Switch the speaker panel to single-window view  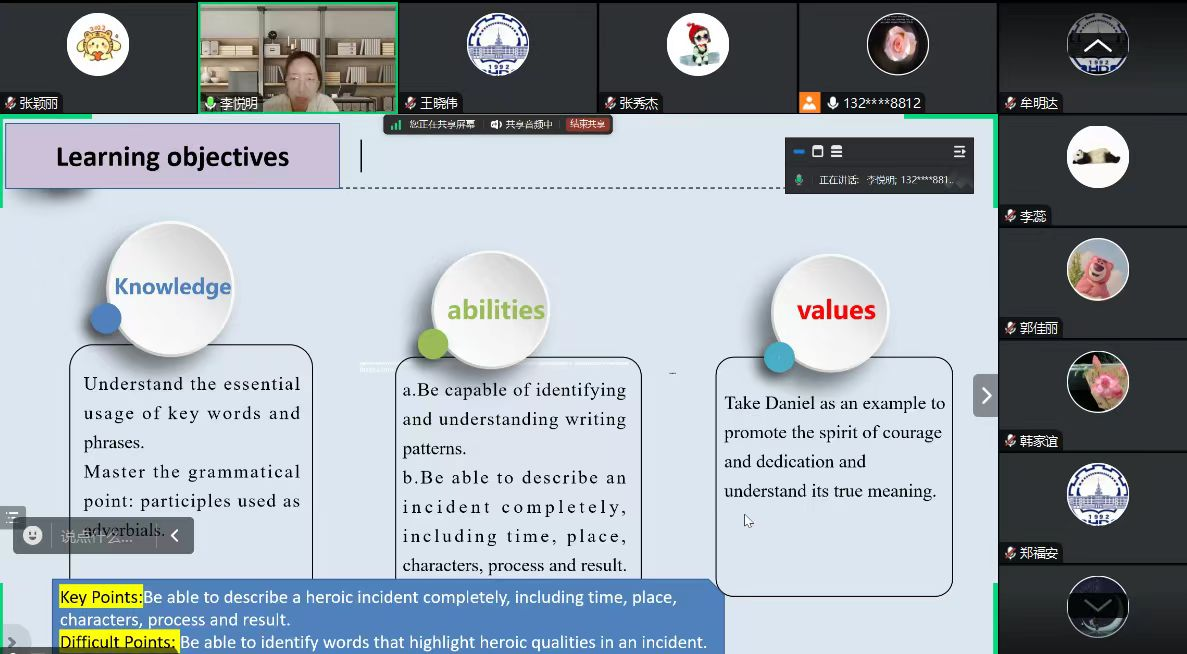pyautogui.click(x=818, y=152)
